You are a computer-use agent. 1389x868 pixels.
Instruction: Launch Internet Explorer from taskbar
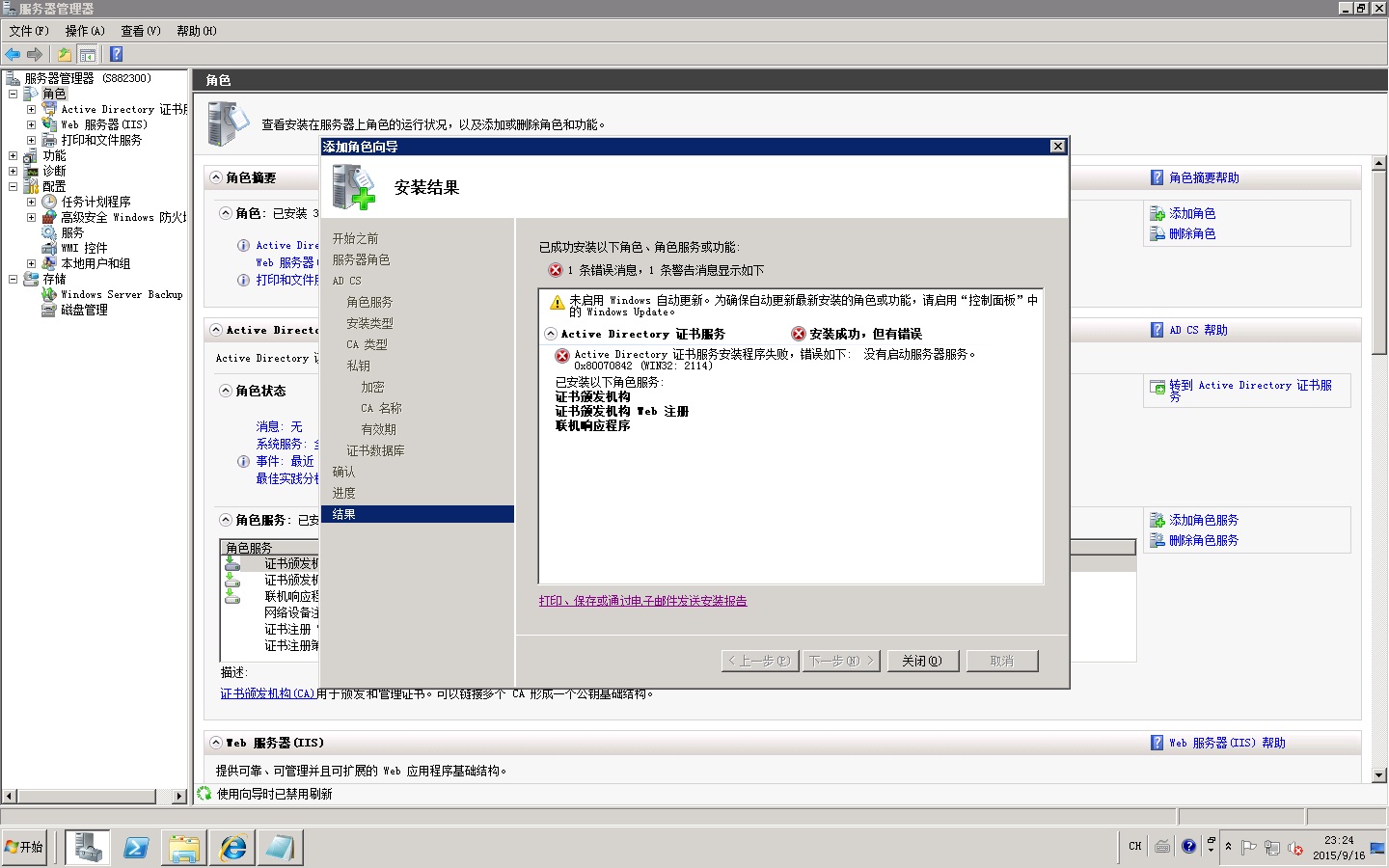(232, 847)
